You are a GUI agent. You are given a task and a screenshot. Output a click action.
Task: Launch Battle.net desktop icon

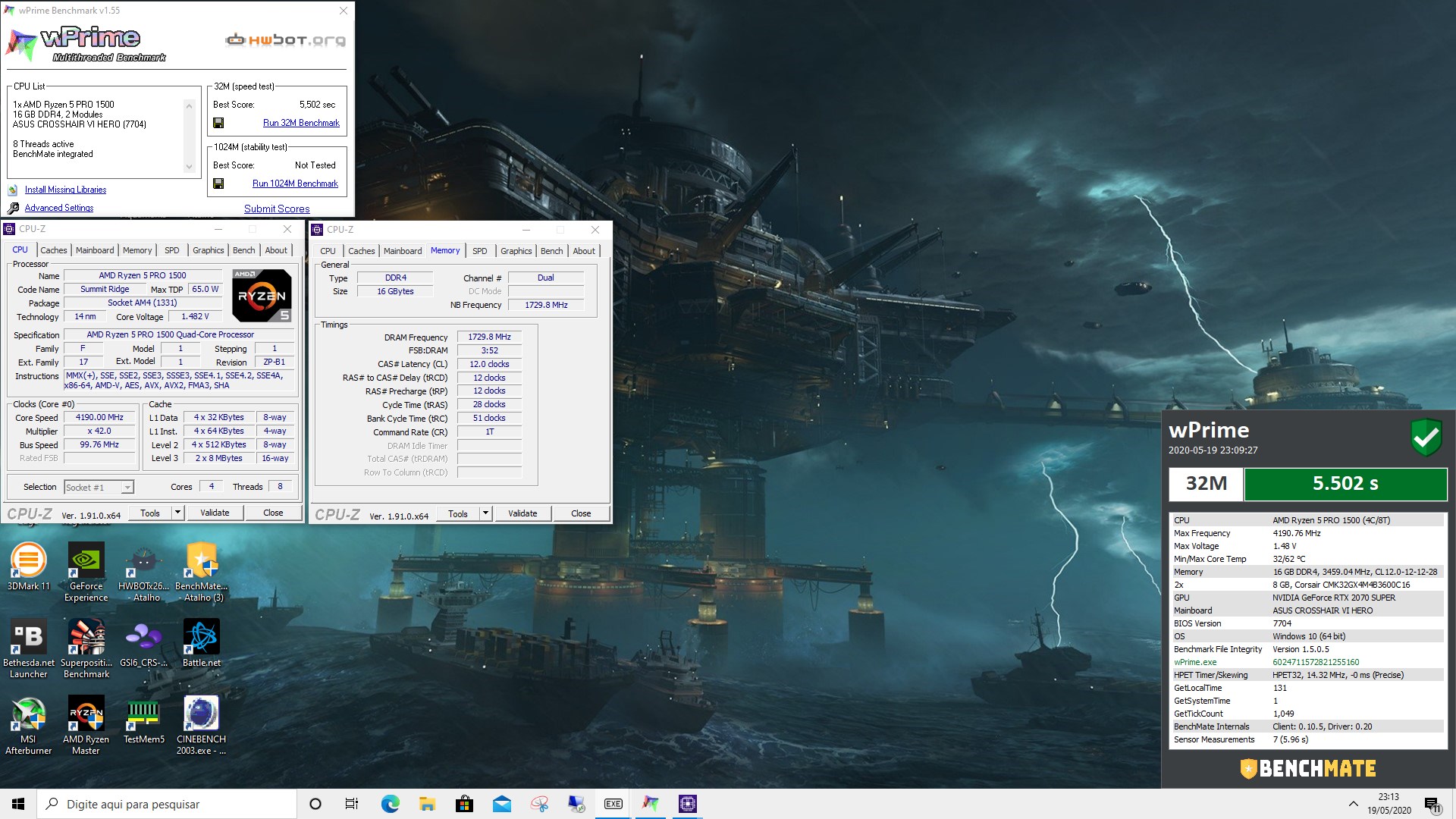point(201,644)
